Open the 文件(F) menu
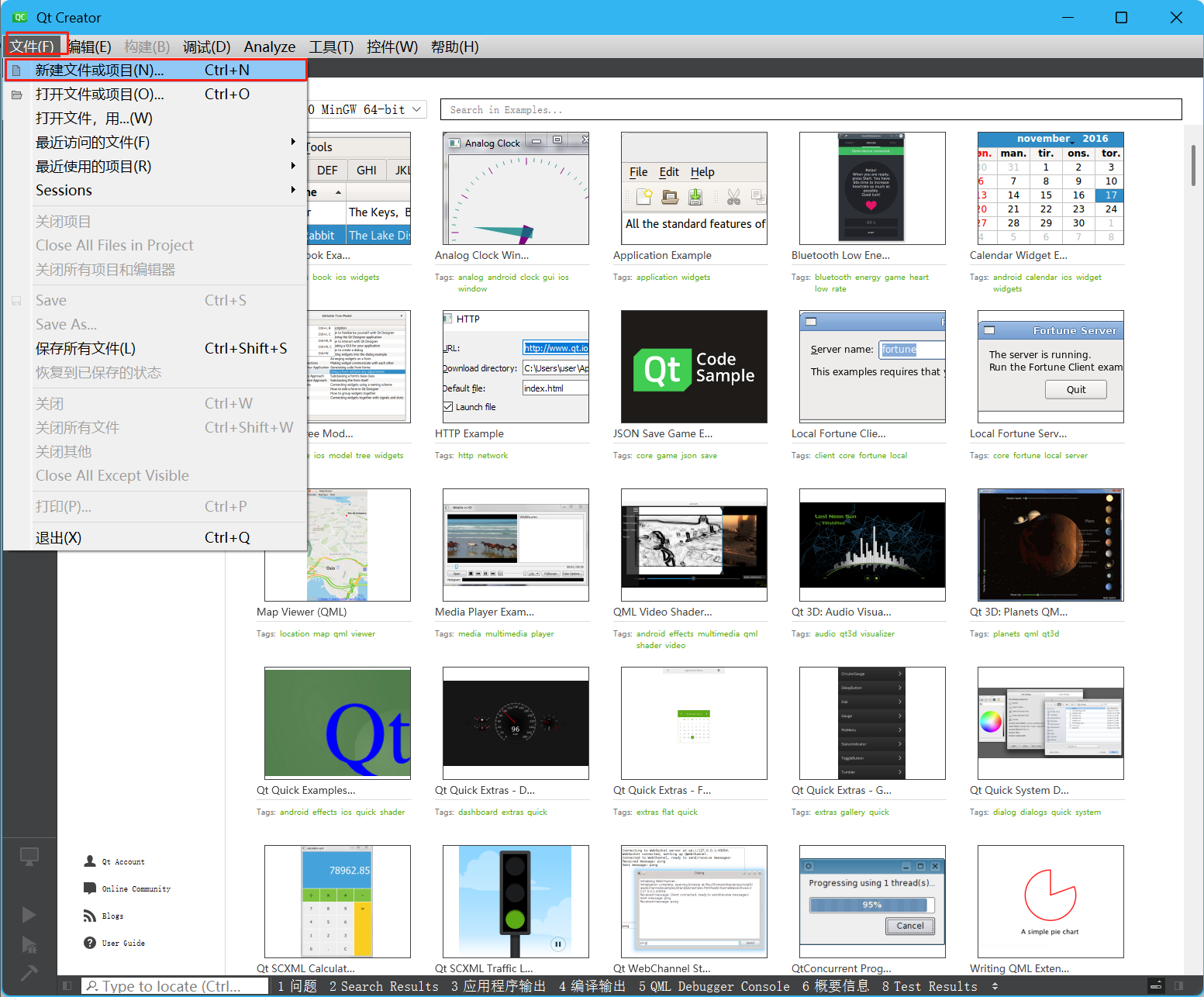Screen dimensions: 1204x997 [32, 47]
